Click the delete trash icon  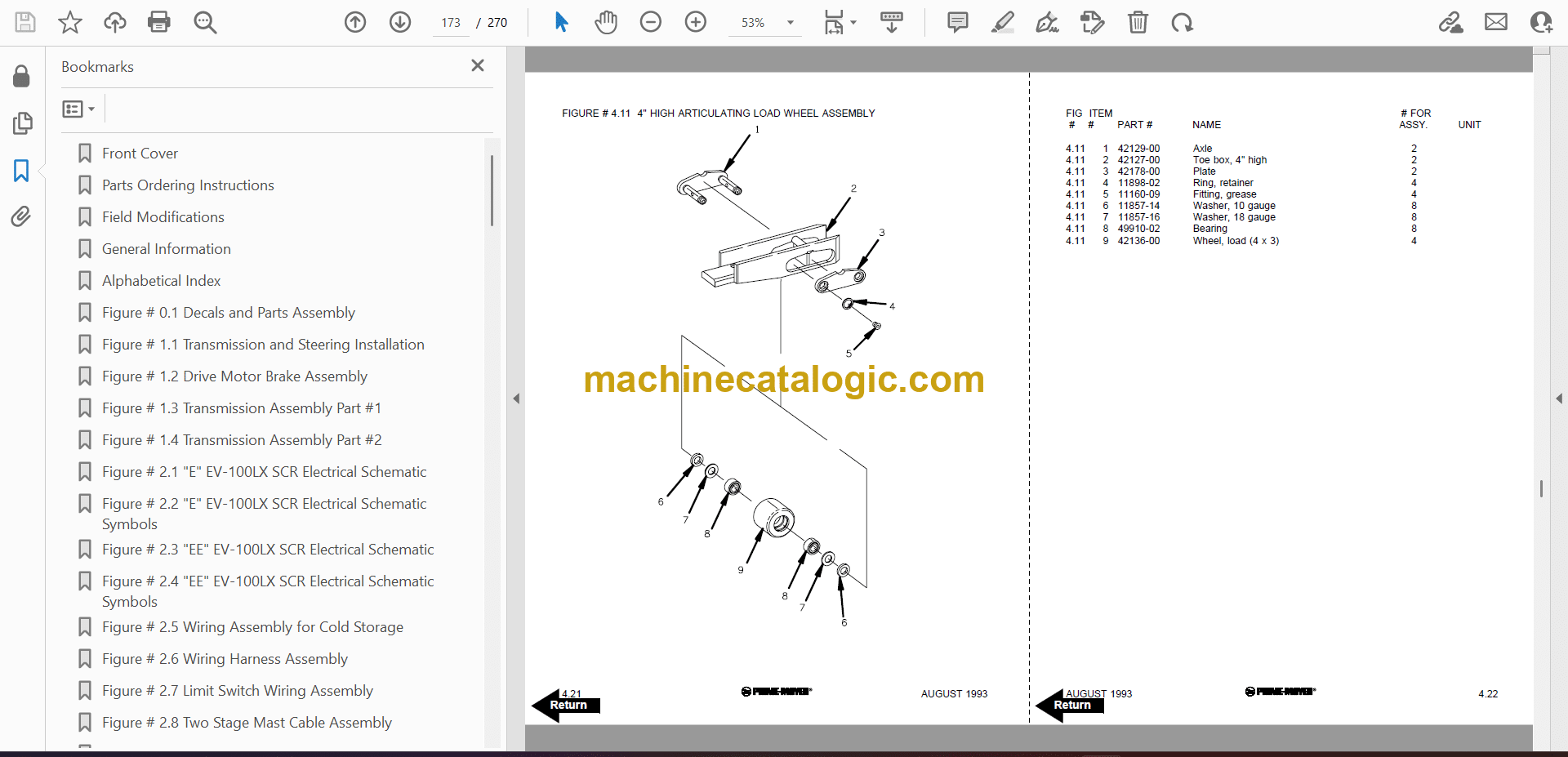coord(1138,22)
